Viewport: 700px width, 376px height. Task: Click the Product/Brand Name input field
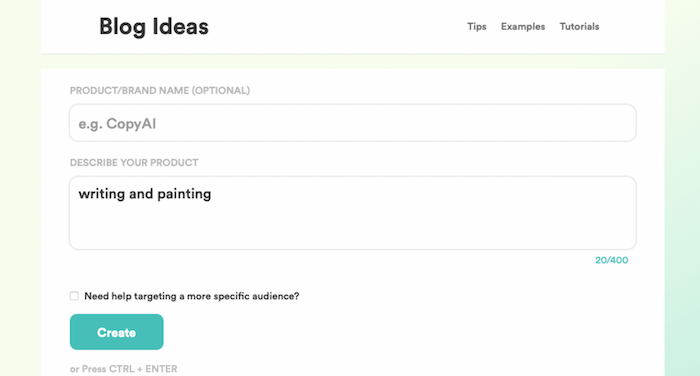point(353,123)
